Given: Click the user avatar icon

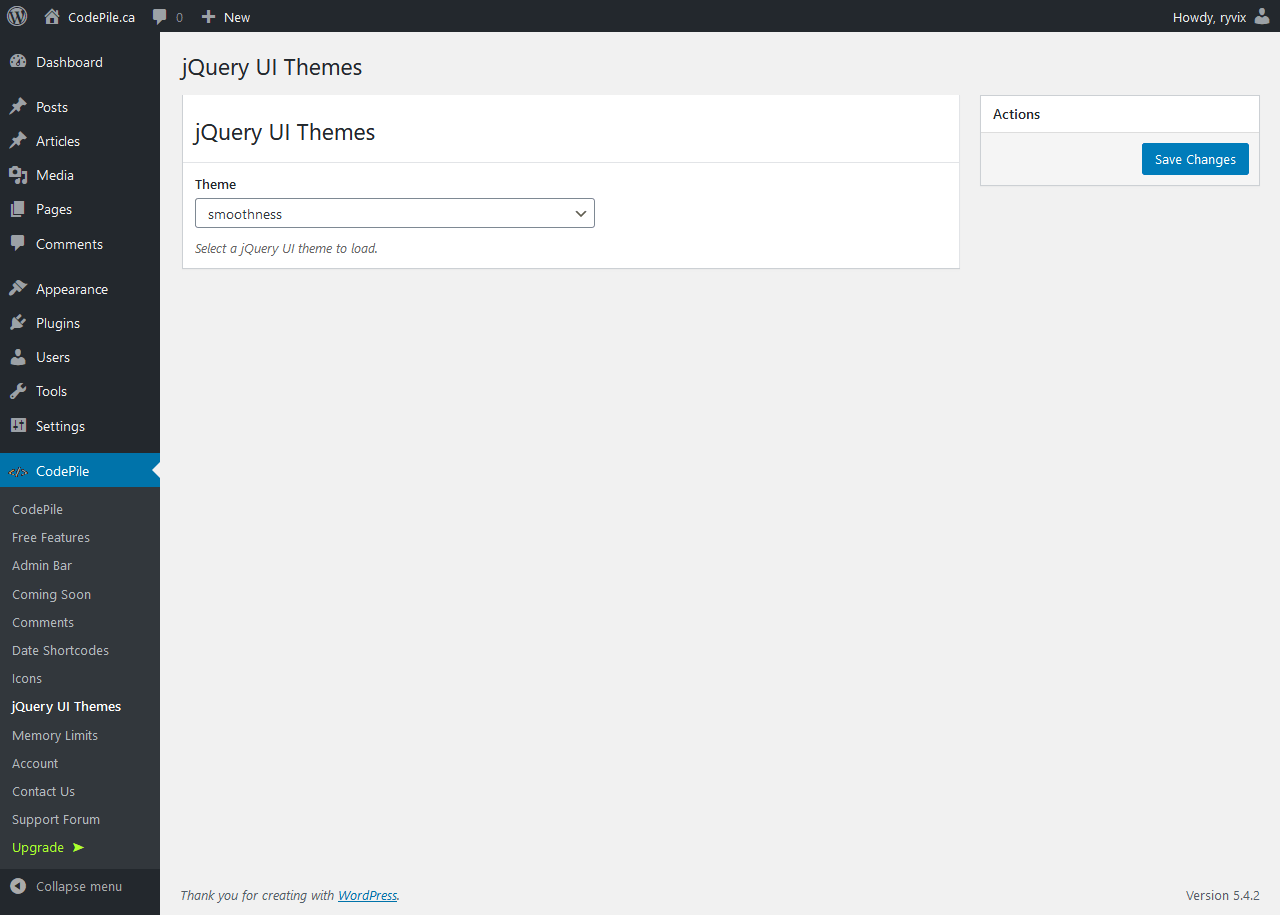Looking at the screenshot, I should [x=1262, y=16].
